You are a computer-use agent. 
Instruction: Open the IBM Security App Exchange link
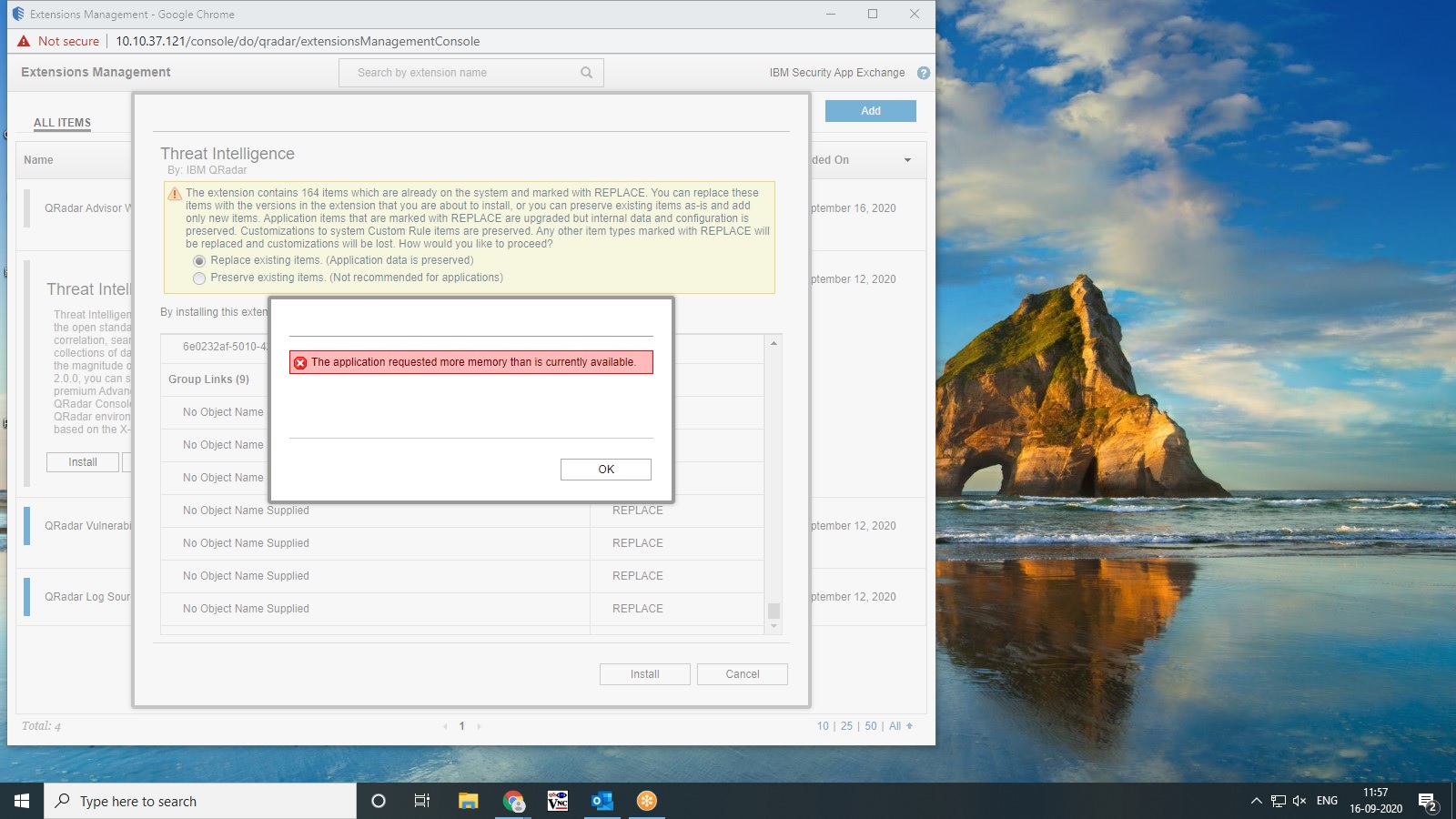click(x=837, y=73)
